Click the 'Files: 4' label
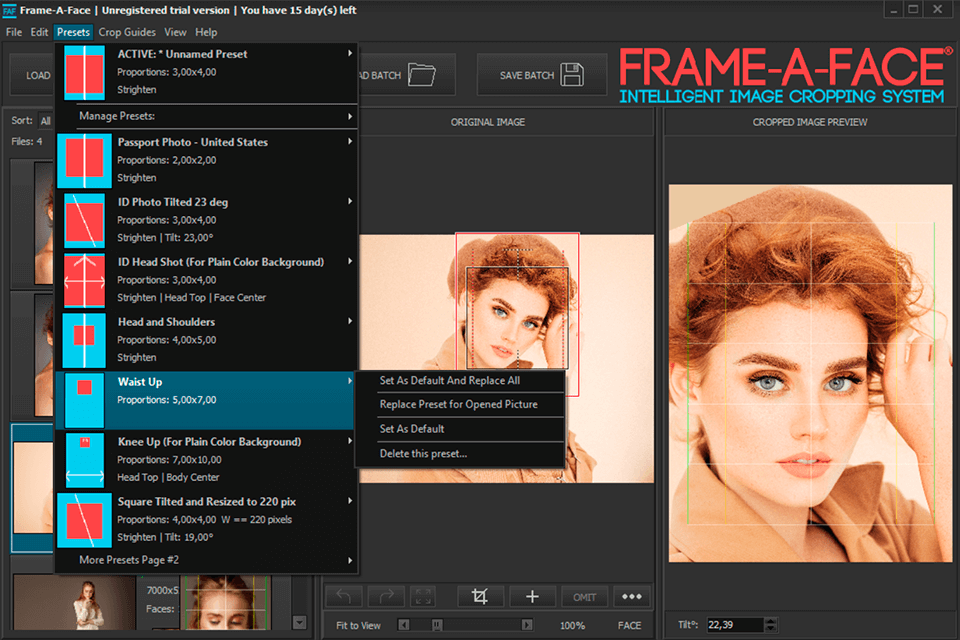The width and height of the screenshot is (960, 640). coord(27,141)
